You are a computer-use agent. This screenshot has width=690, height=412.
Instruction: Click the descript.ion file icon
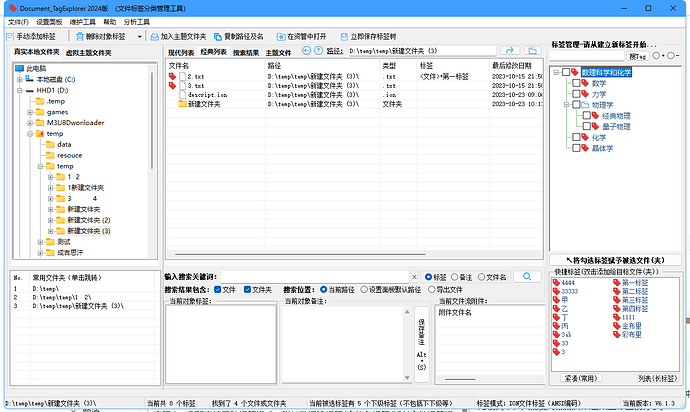point(183,95)
